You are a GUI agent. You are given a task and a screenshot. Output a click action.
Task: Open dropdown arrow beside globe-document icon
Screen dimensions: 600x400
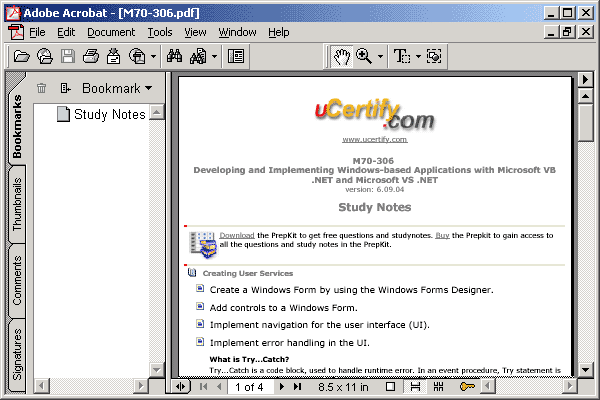coord(153,57)
